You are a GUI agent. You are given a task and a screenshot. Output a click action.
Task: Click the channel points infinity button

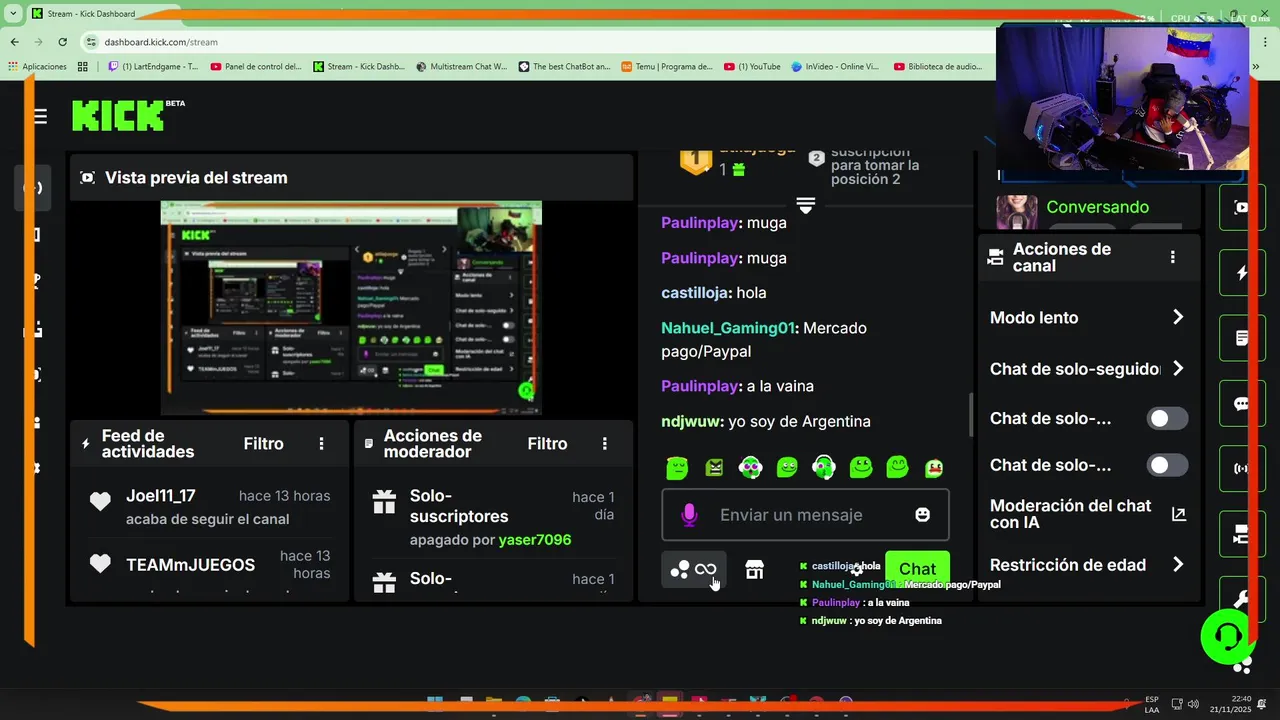tap(693, 570)
